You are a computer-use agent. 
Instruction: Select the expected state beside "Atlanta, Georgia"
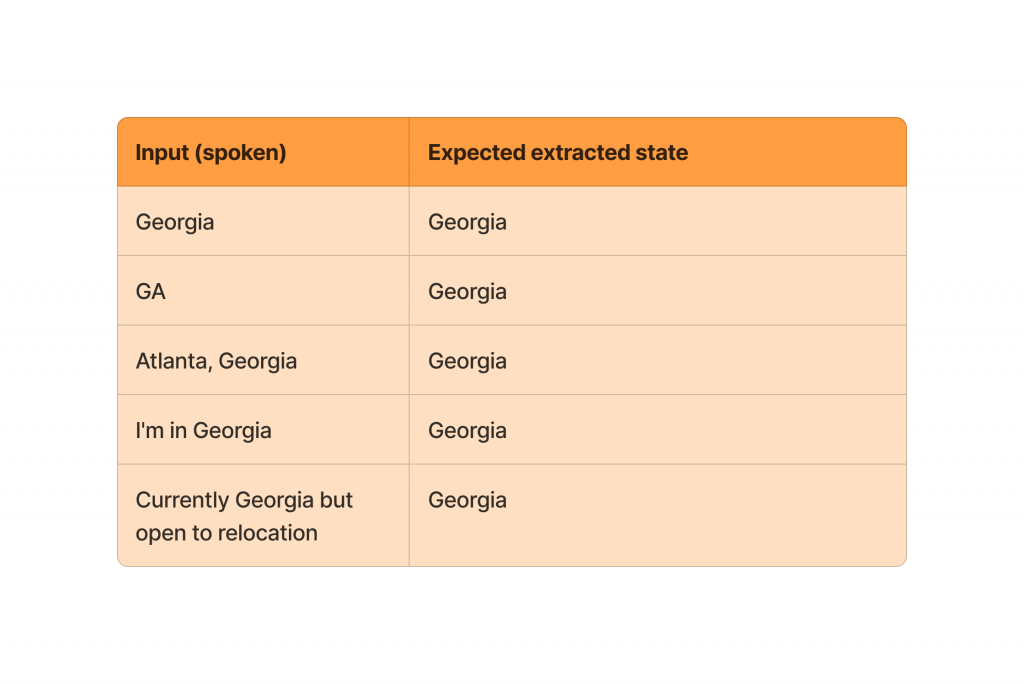point(467,361)
